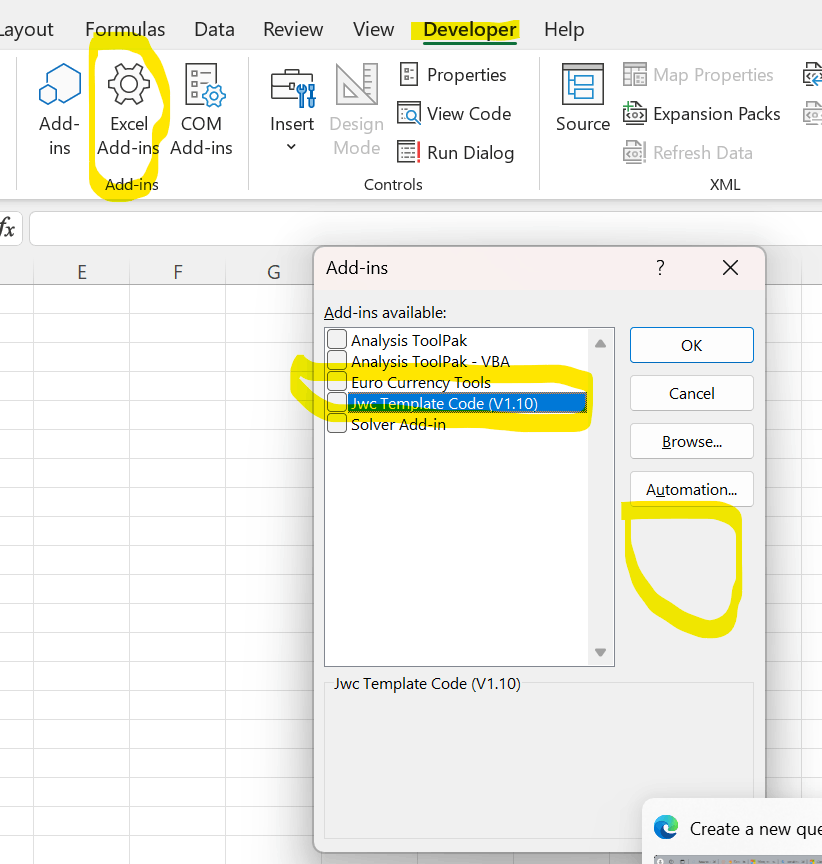822x864 pixels.
Task: Open the Help tab
Action: pyautogui.click(x=564, y=29)
